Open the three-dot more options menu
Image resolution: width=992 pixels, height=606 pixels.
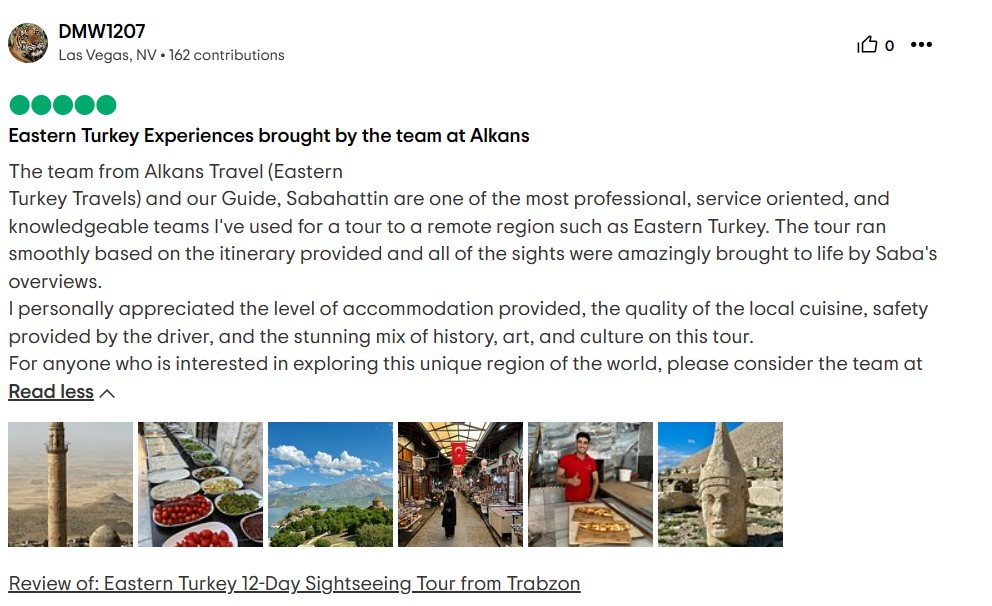point(921,45)
